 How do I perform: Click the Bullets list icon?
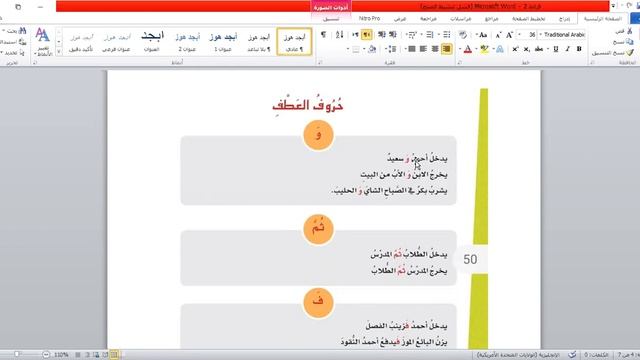point(447,35)
